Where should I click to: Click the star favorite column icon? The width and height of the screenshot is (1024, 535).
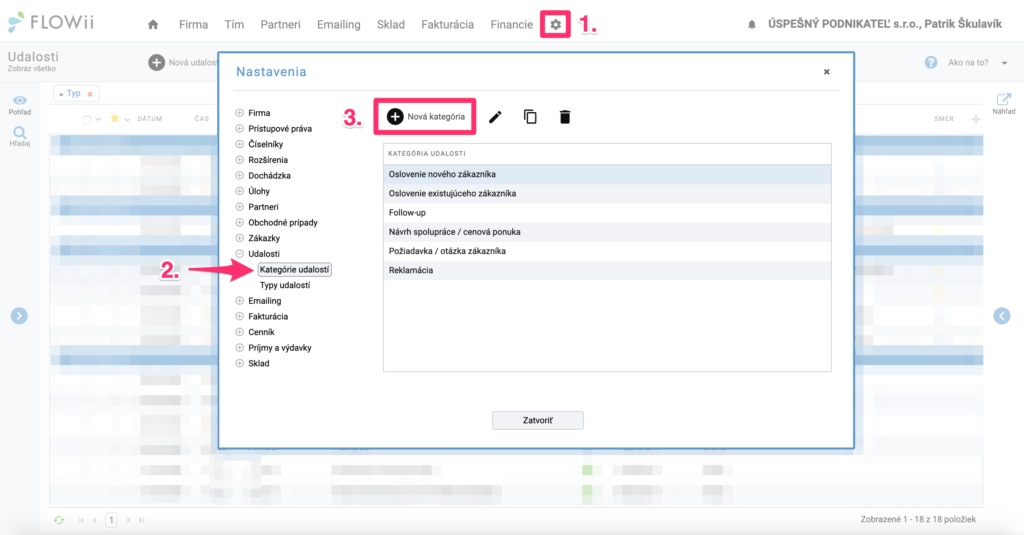click(x=114, y=118)
